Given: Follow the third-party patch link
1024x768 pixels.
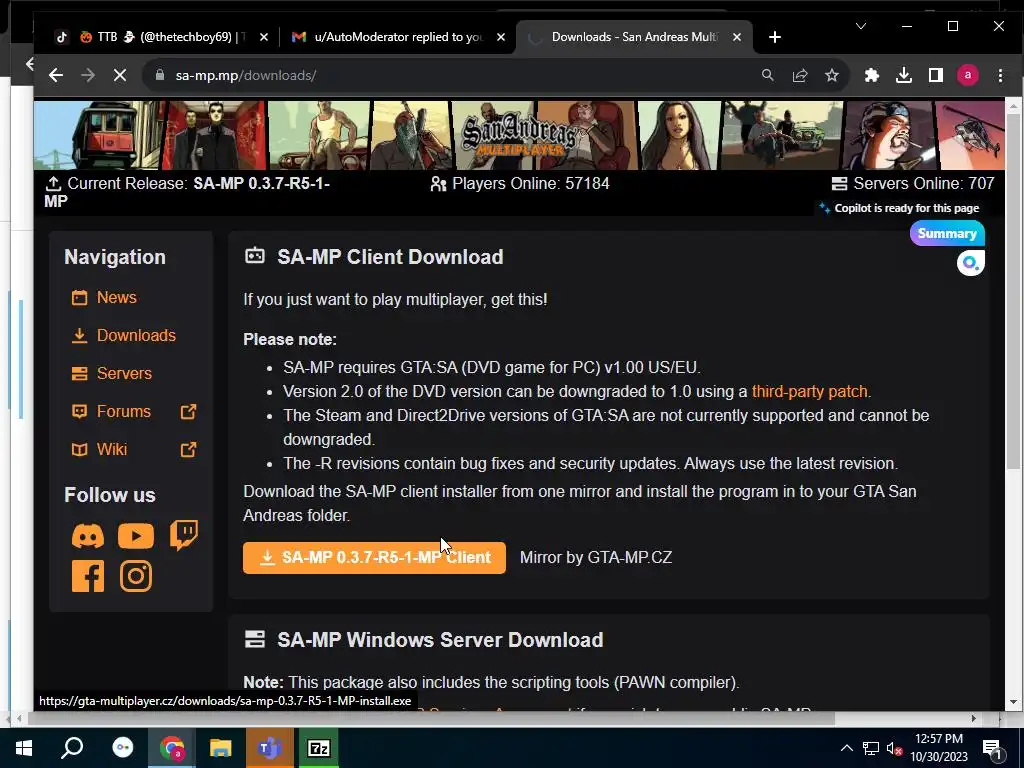Looking at the screenshot, I should (810, 391).
